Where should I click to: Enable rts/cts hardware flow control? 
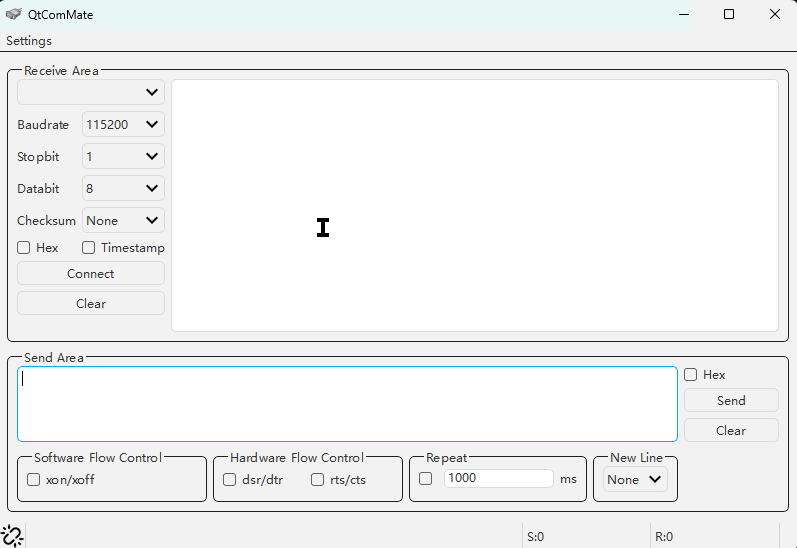coord(318,479)
